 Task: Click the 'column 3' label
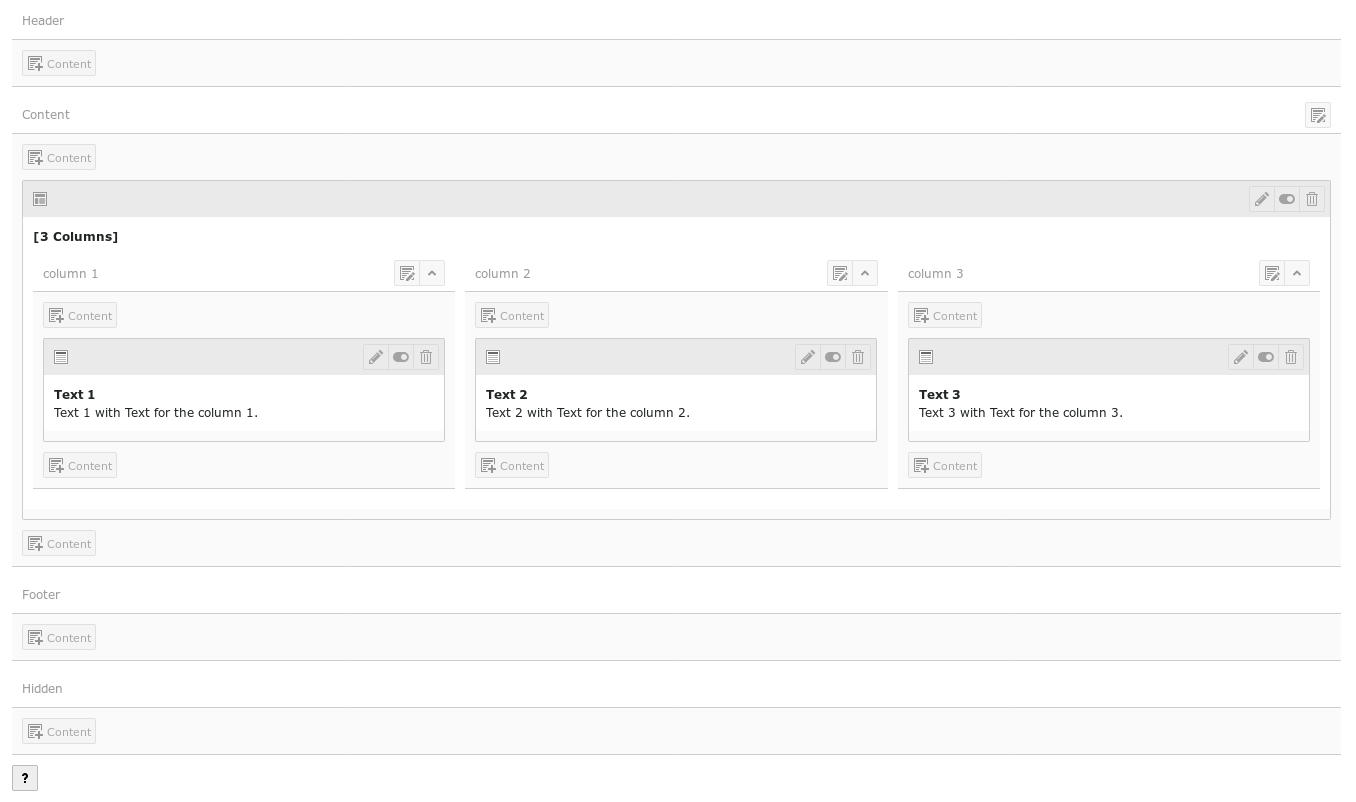click(936, 274)
